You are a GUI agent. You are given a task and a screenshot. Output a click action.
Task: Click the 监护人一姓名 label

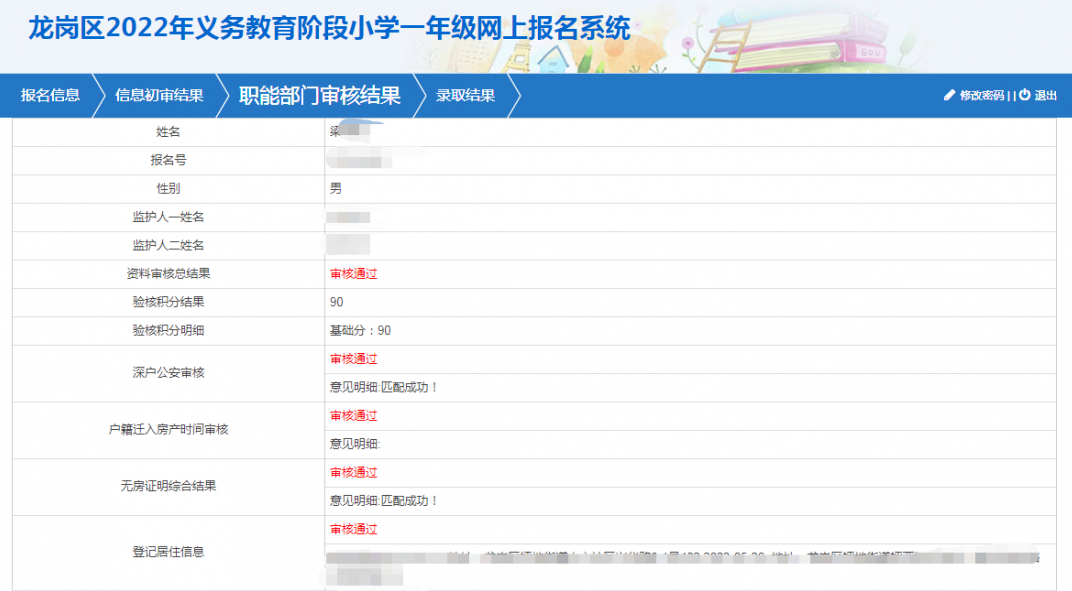click(168, 217)
